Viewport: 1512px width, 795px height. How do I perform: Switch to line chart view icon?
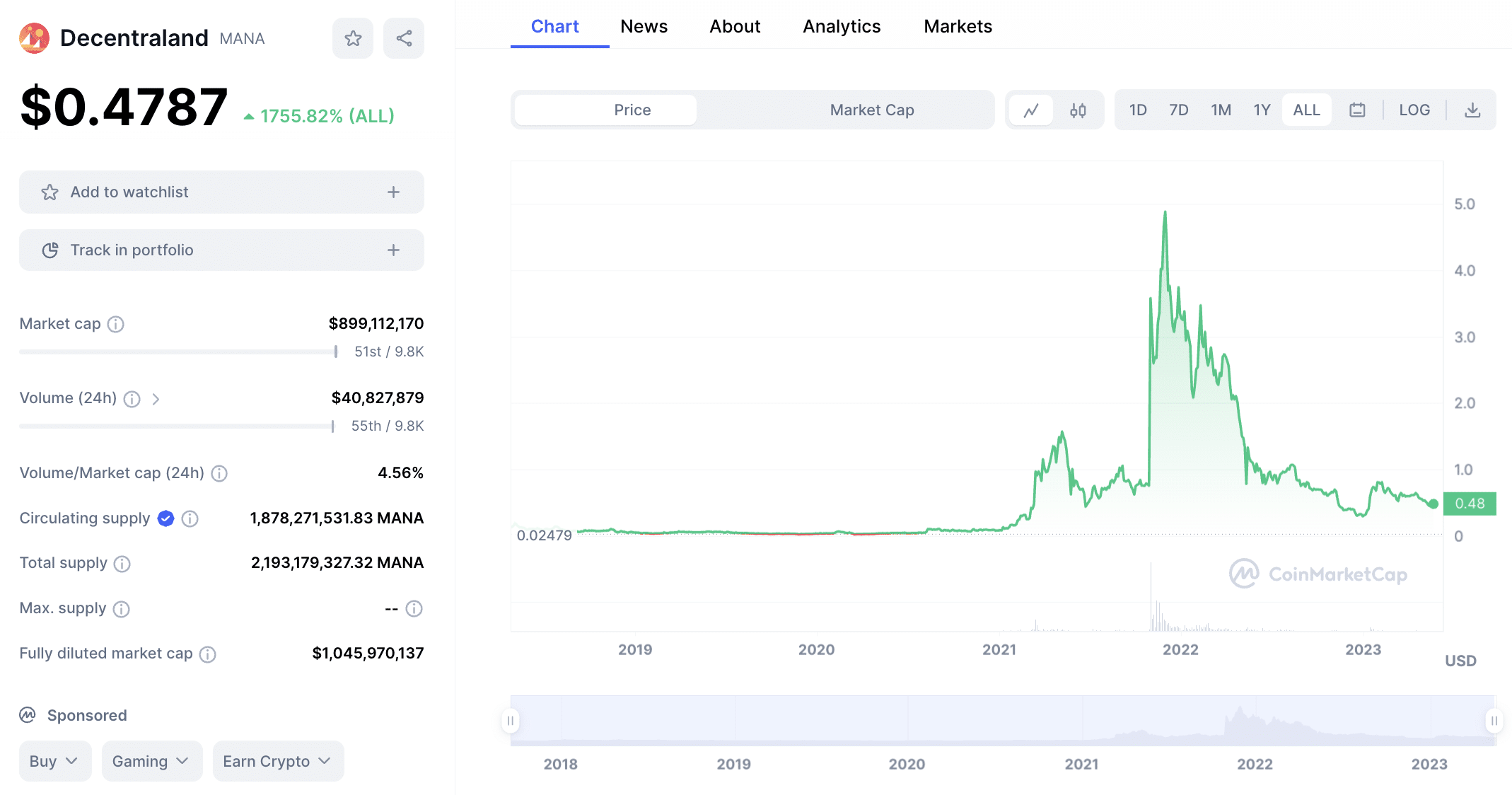pos(1031,110)
